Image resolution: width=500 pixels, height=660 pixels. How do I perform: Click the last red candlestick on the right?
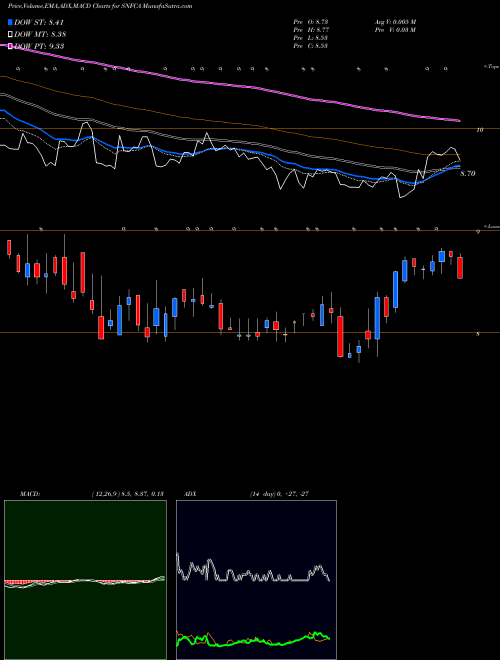460,268
